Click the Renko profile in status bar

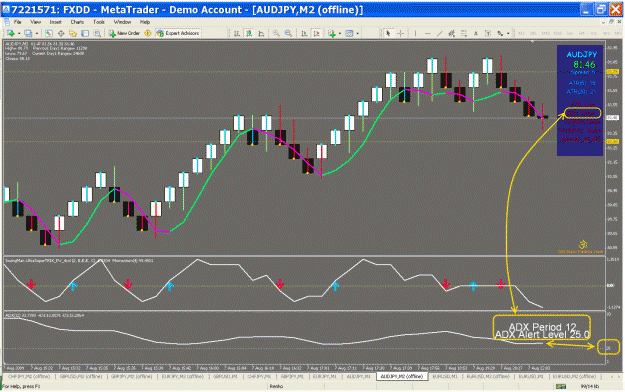tap(276, 386)
